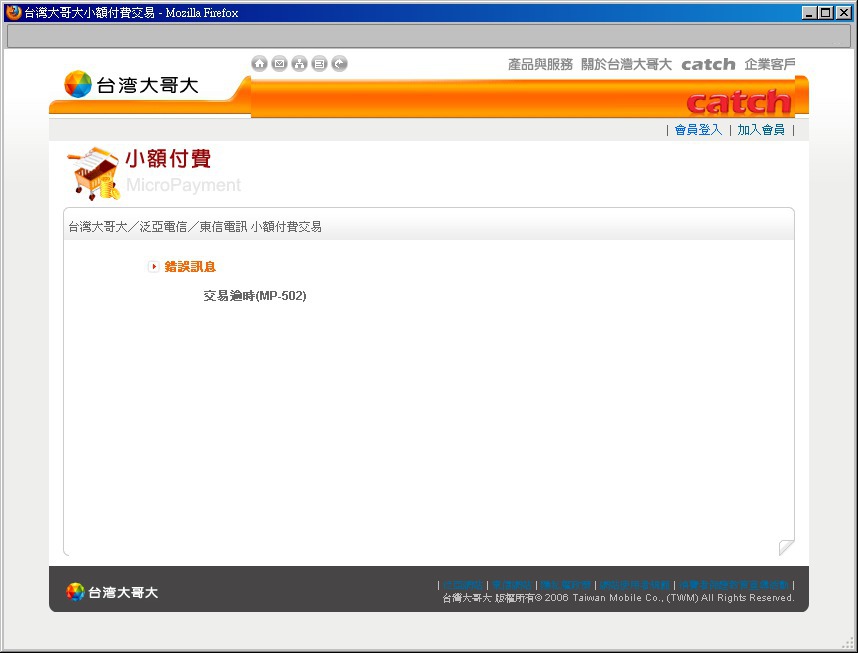The width and height of the screenshot is (858, 653).
Task: Open the 宣導活動 footer link
Action: [734, 585]
